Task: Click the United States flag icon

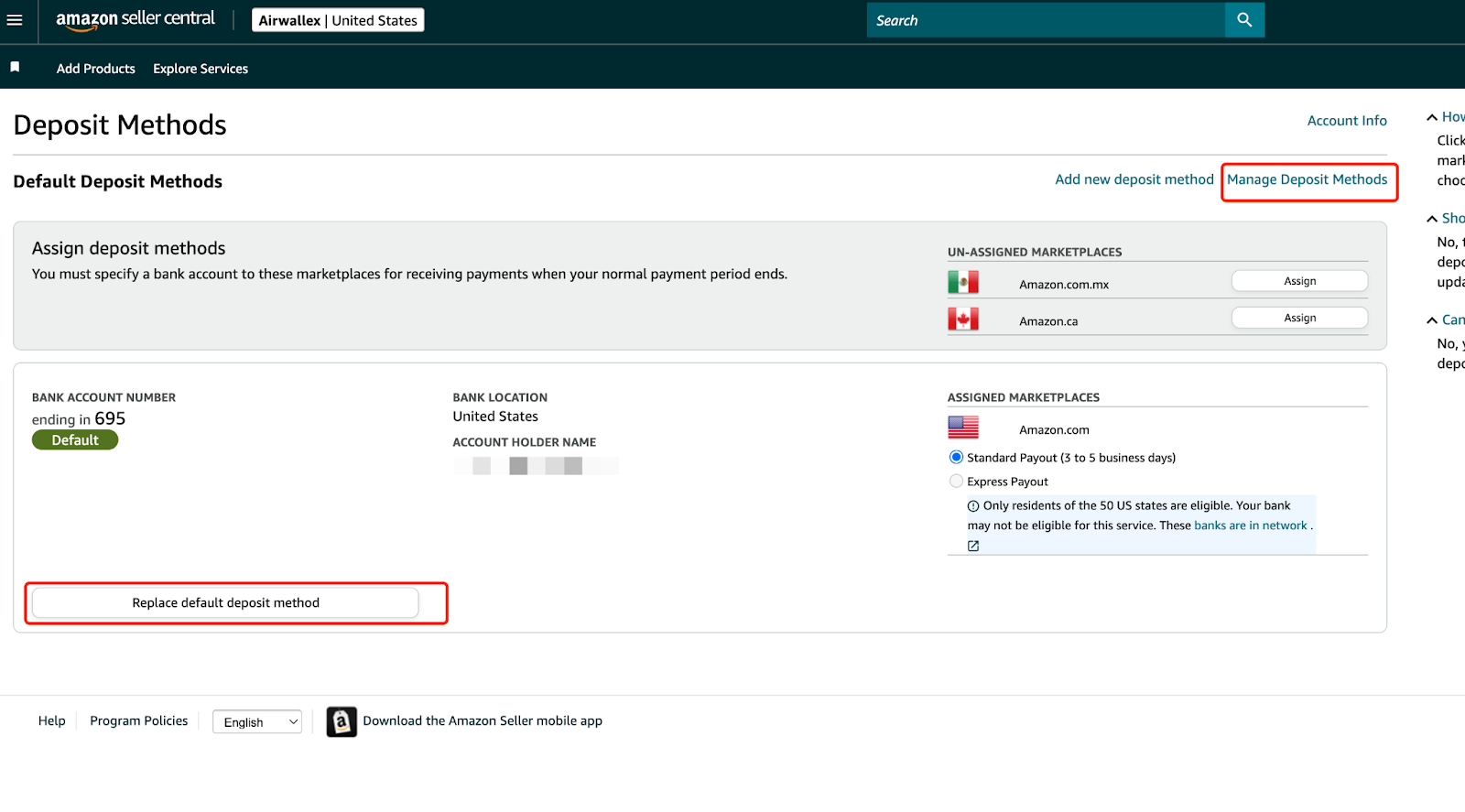Action: pos(963,428)
